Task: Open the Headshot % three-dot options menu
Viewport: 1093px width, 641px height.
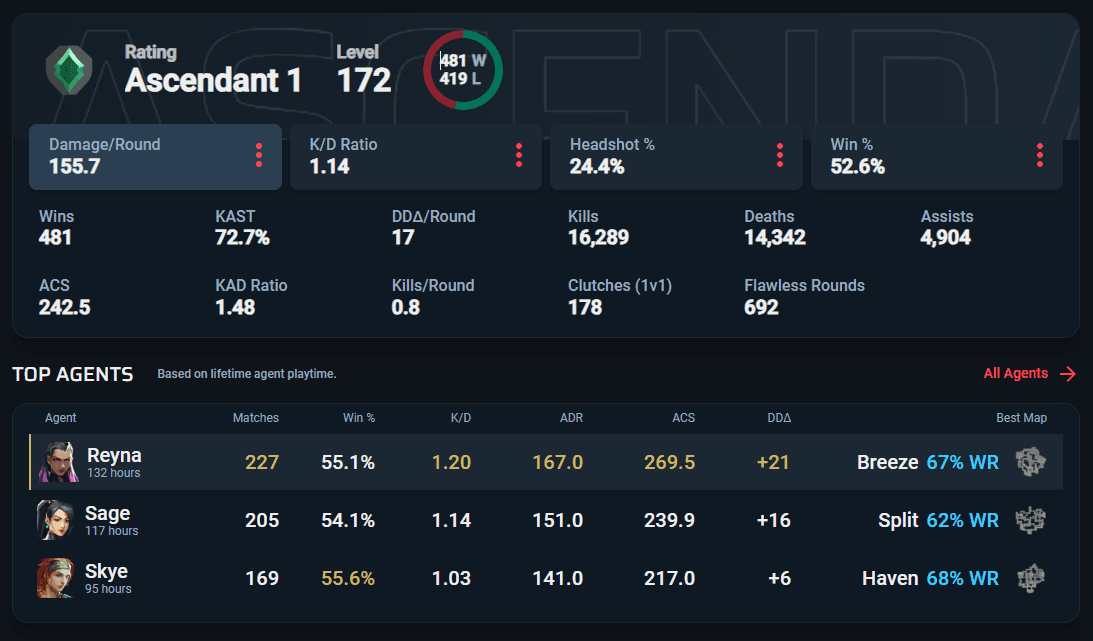Action: click(779, 155)
